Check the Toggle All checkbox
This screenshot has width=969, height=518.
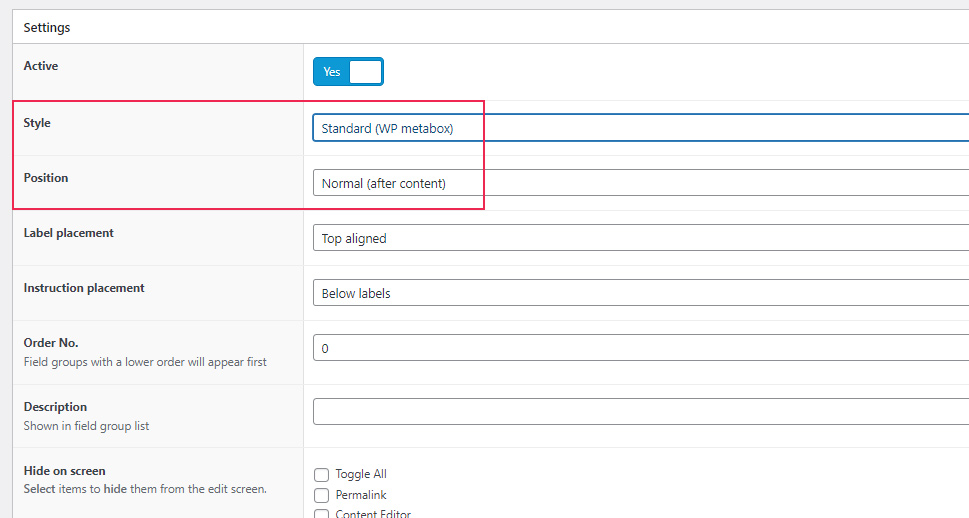click(321, 475)
